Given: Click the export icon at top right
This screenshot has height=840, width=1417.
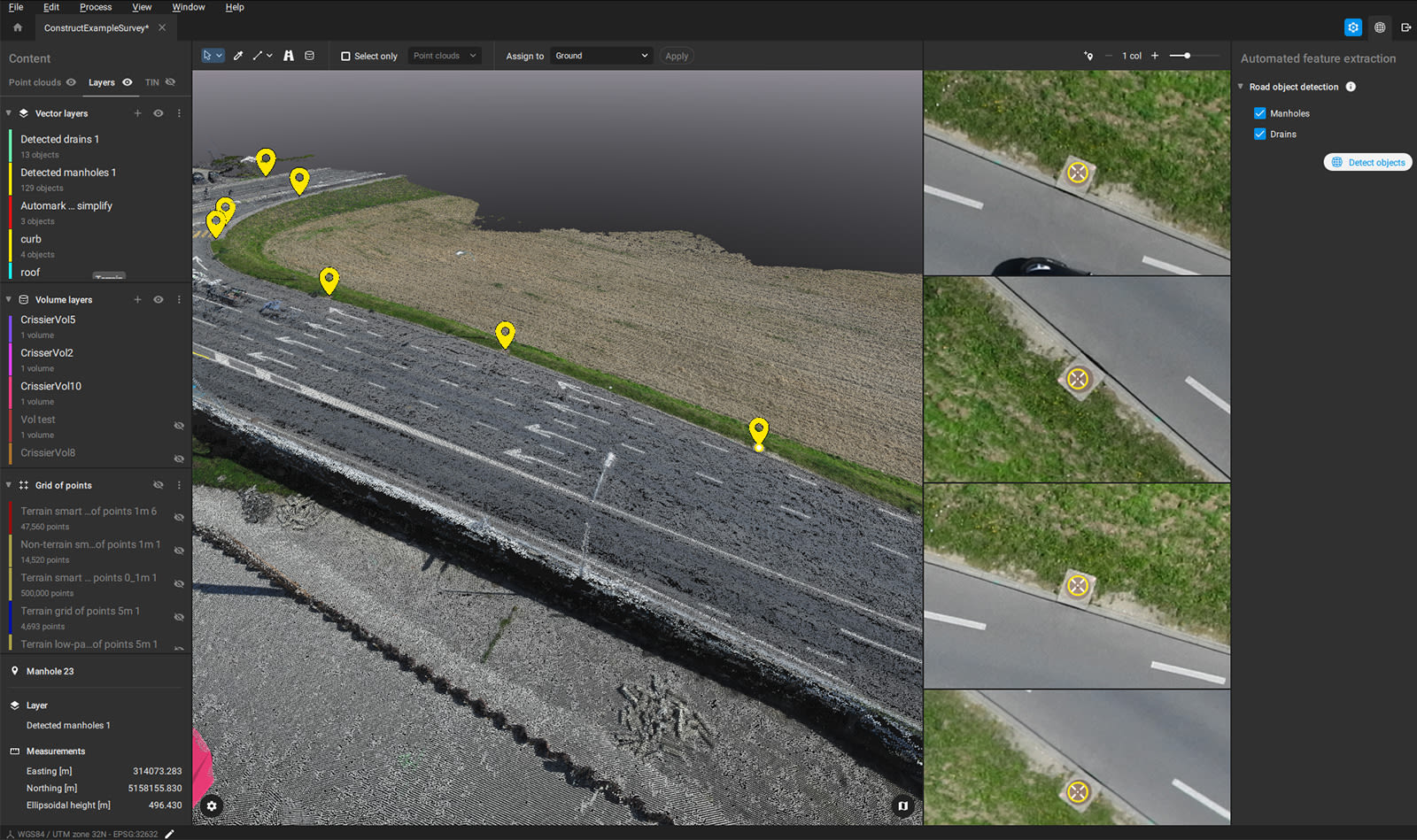Looking at the screenshot, I should (1406, 27).
